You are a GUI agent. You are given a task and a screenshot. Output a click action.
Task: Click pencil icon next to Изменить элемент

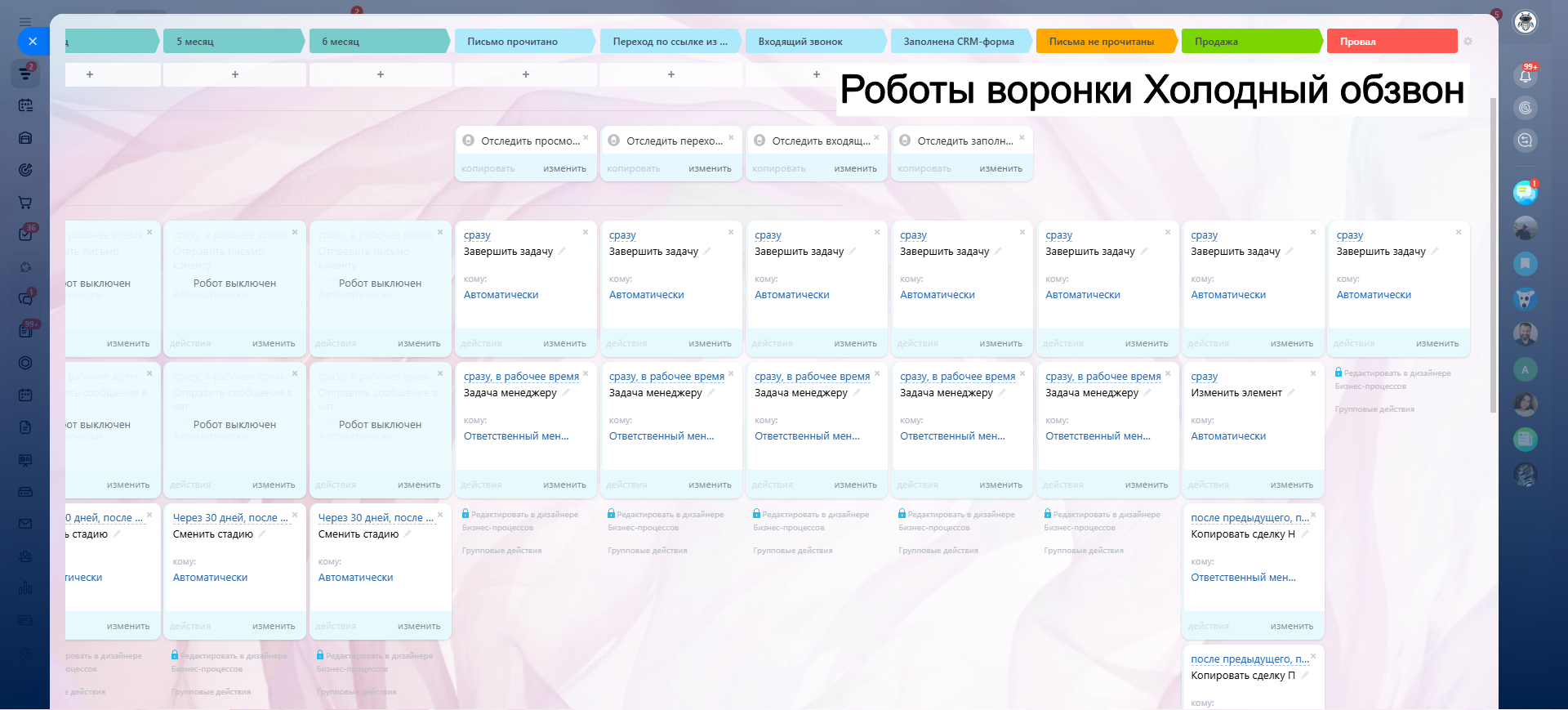[x=1291, y=393]
